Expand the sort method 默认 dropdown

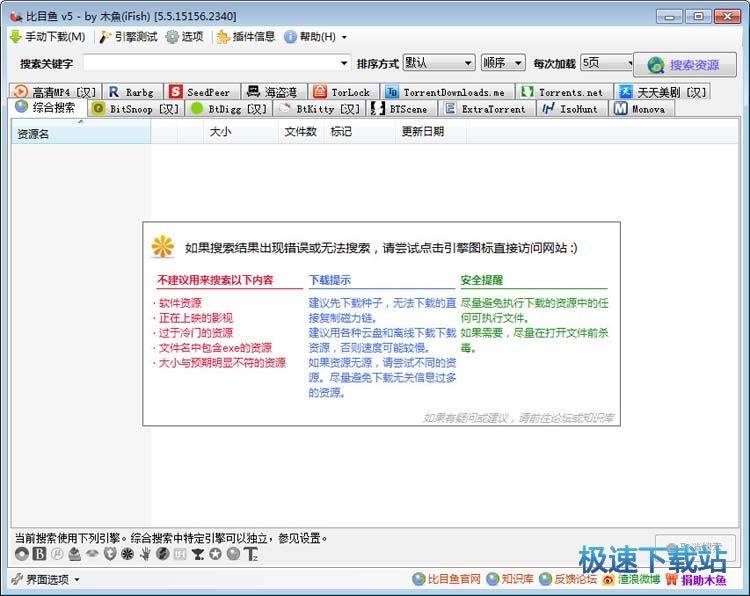pos(438,63)
